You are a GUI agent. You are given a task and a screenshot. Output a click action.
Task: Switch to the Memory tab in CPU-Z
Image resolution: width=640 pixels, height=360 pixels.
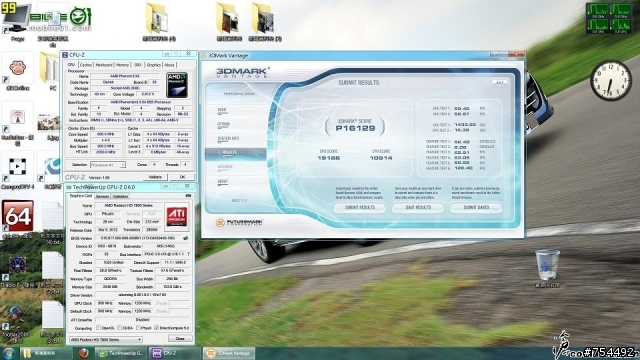coord(122,65)
